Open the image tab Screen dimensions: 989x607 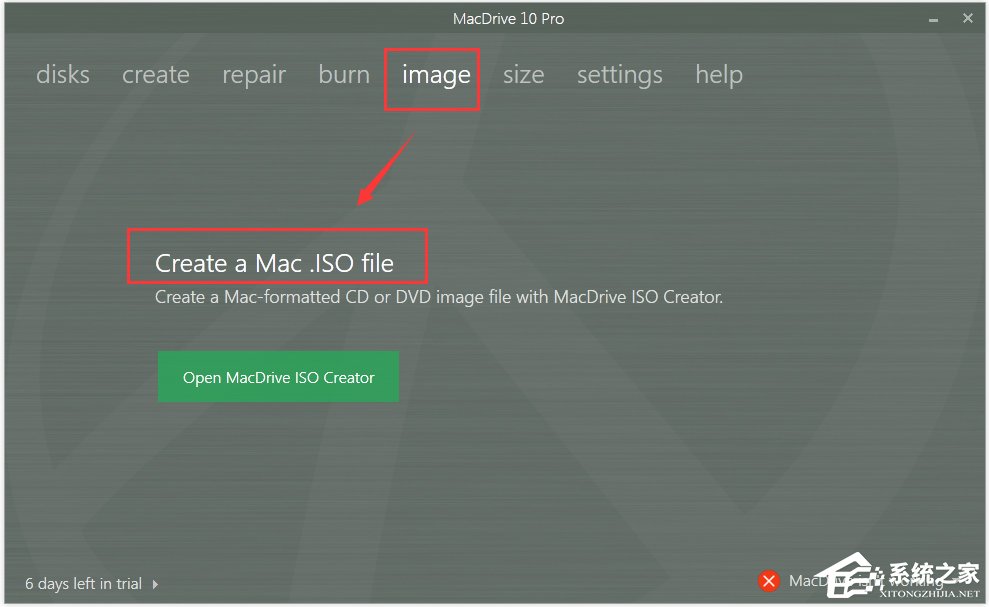click(436, 76)
